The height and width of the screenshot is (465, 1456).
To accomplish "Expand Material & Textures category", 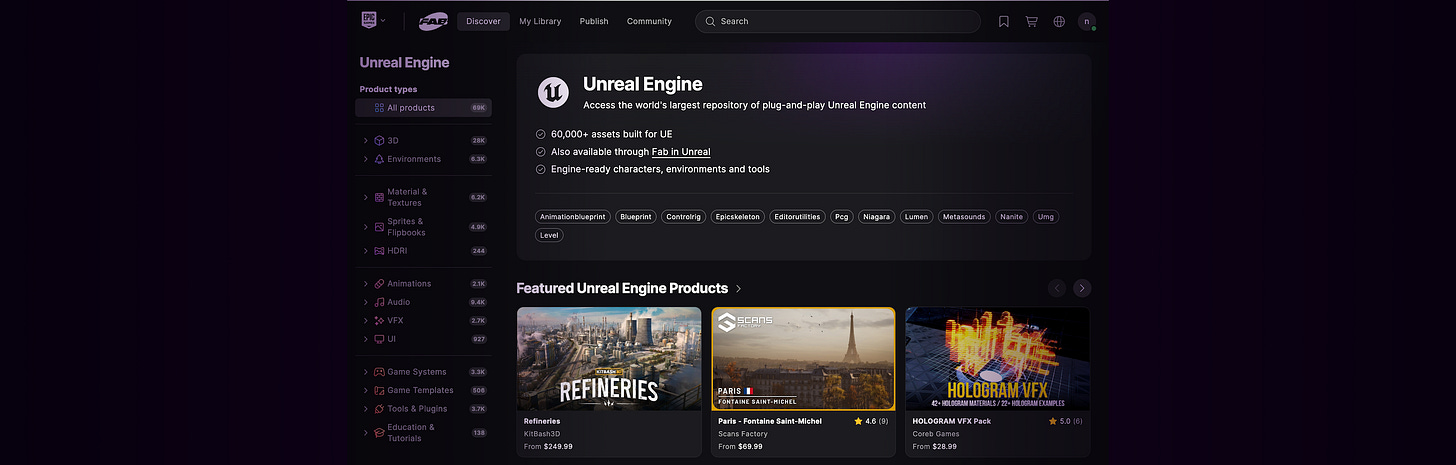I will 366,197.
